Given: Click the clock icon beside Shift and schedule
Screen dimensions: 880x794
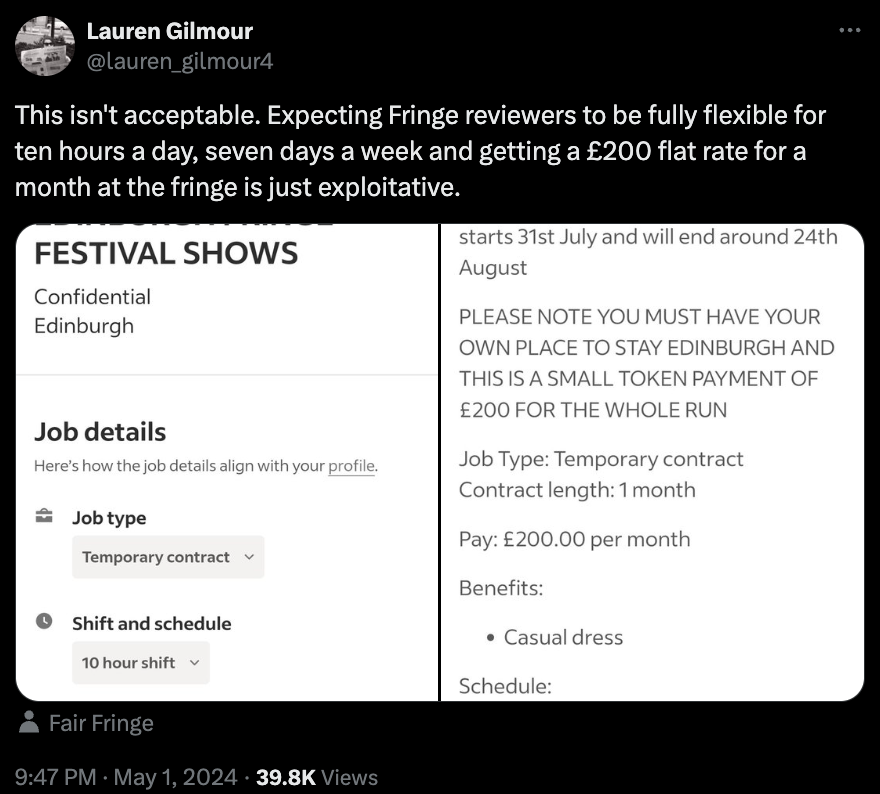Looking at the screenshot, I should [44, 621].
